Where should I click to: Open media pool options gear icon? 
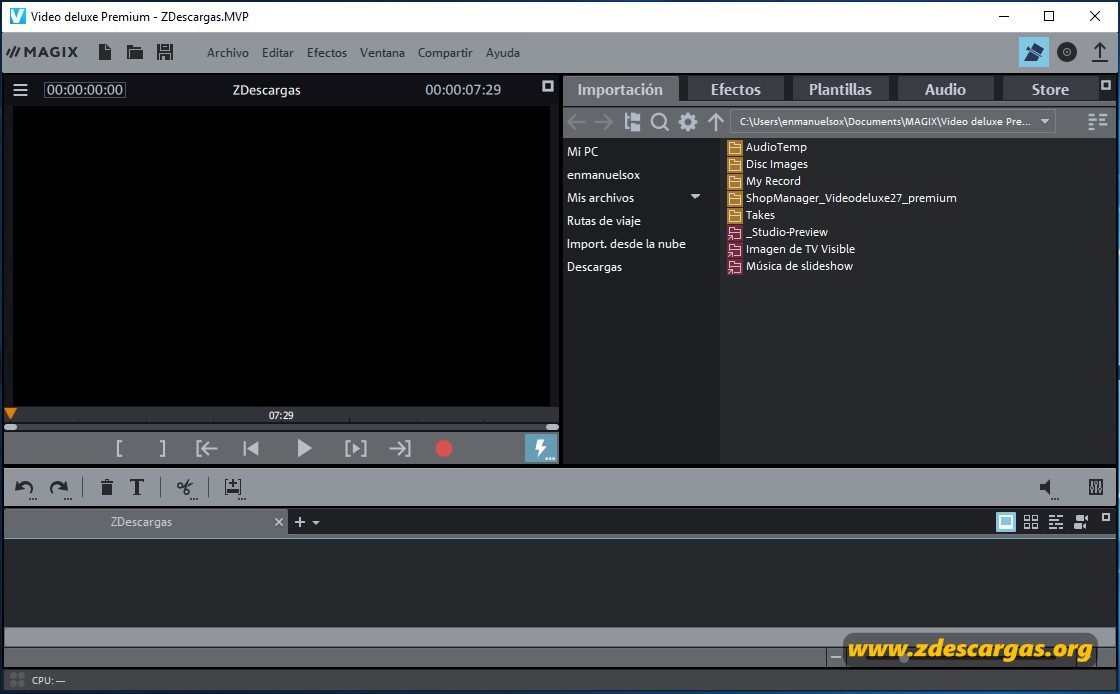[x=688, y=122]
